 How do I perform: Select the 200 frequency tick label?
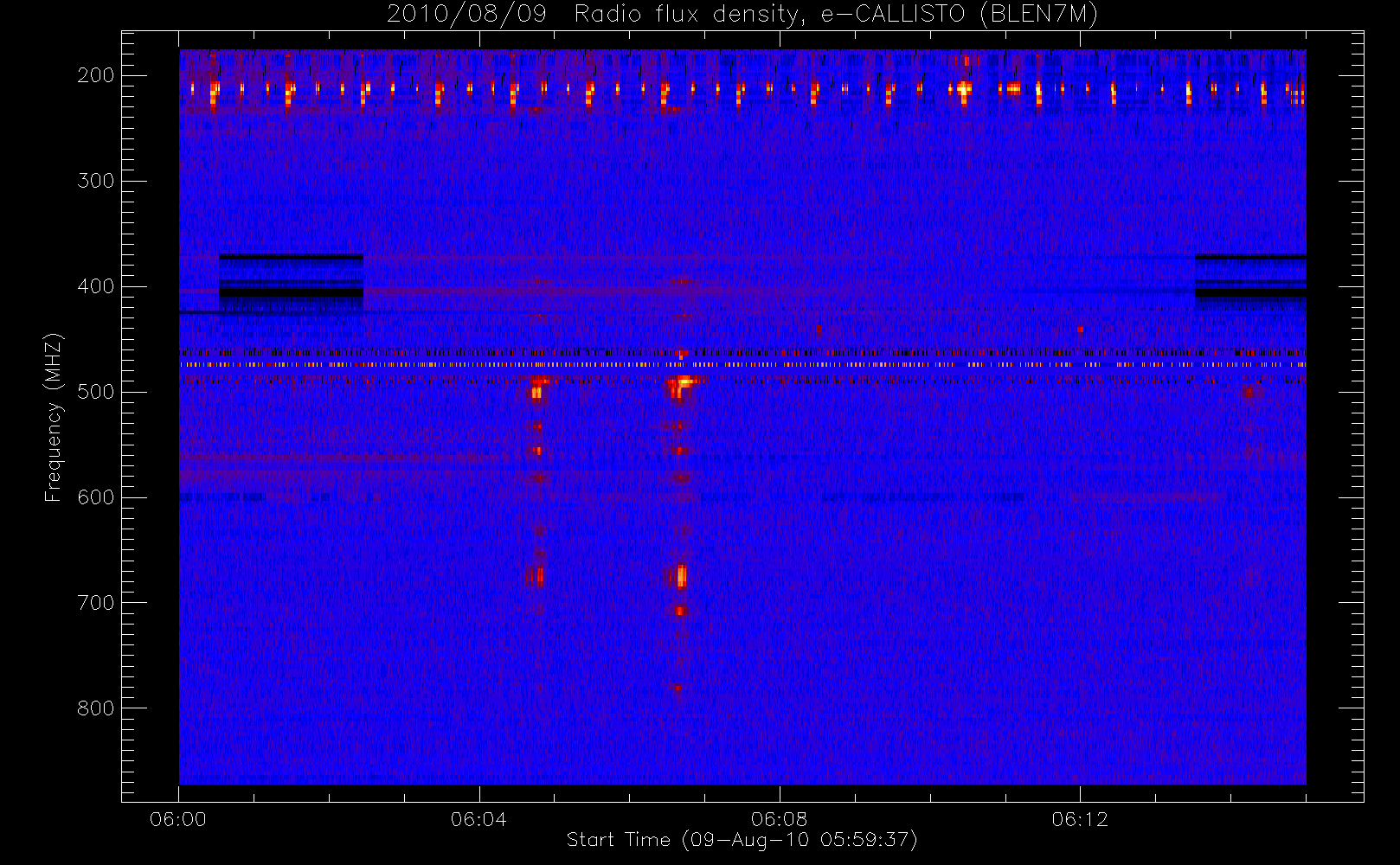96,75
